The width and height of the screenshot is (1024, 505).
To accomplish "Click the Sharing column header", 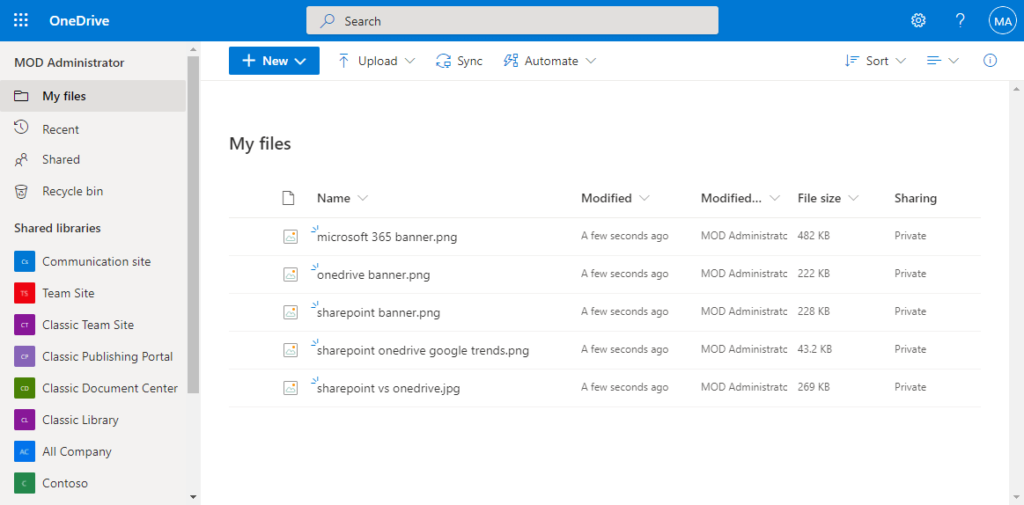I will click(916, 198).
